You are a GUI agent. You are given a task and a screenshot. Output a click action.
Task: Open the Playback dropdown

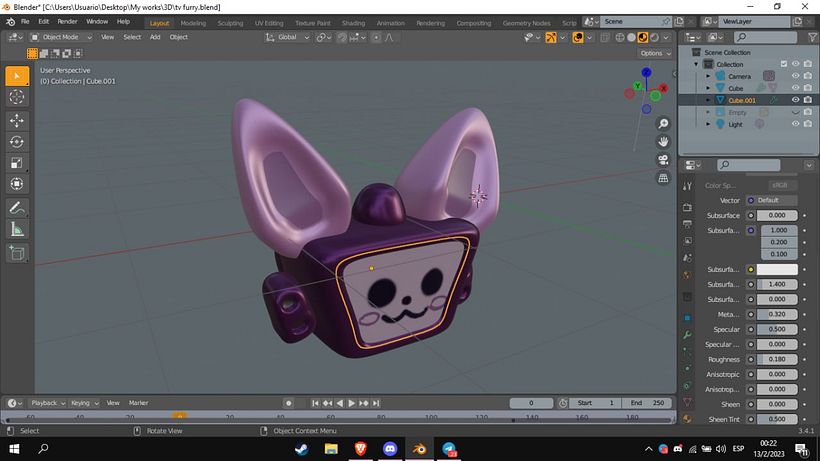pyautogui.click(x=48, y=403)
